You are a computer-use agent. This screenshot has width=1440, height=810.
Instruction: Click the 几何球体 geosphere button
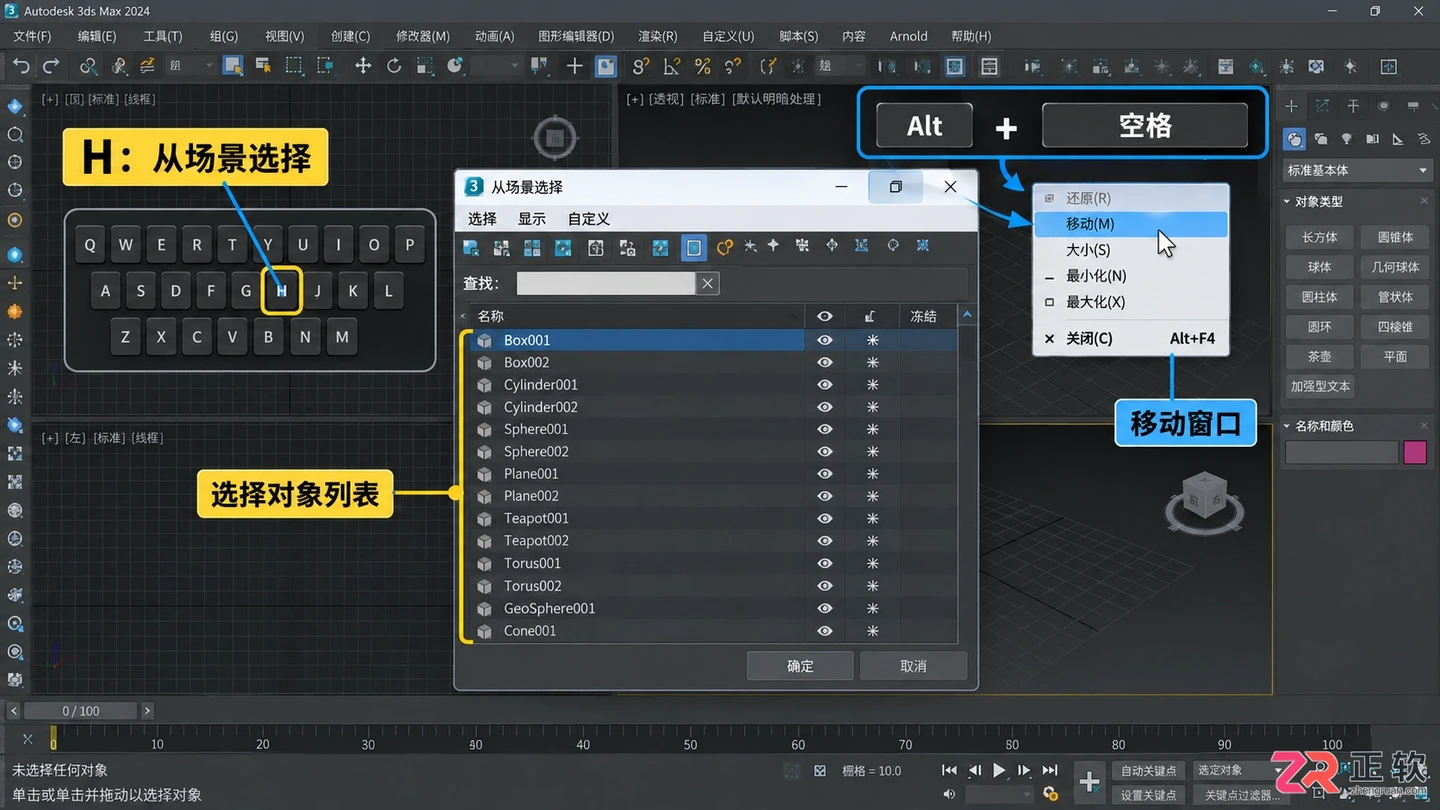(1395, 267)
